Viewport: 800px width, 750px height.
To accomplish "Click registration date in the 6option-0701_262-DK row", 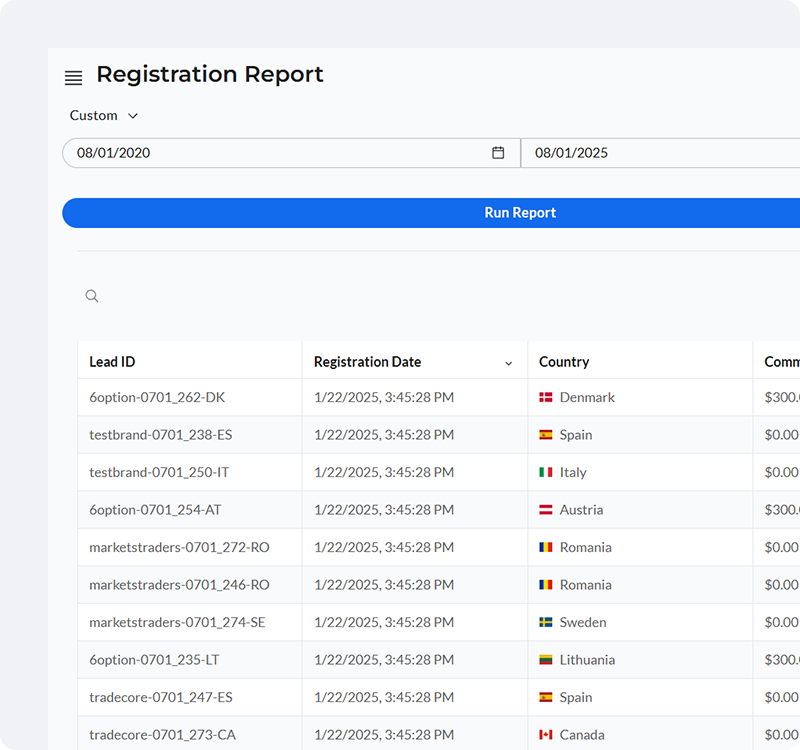I will coord(384,397).
